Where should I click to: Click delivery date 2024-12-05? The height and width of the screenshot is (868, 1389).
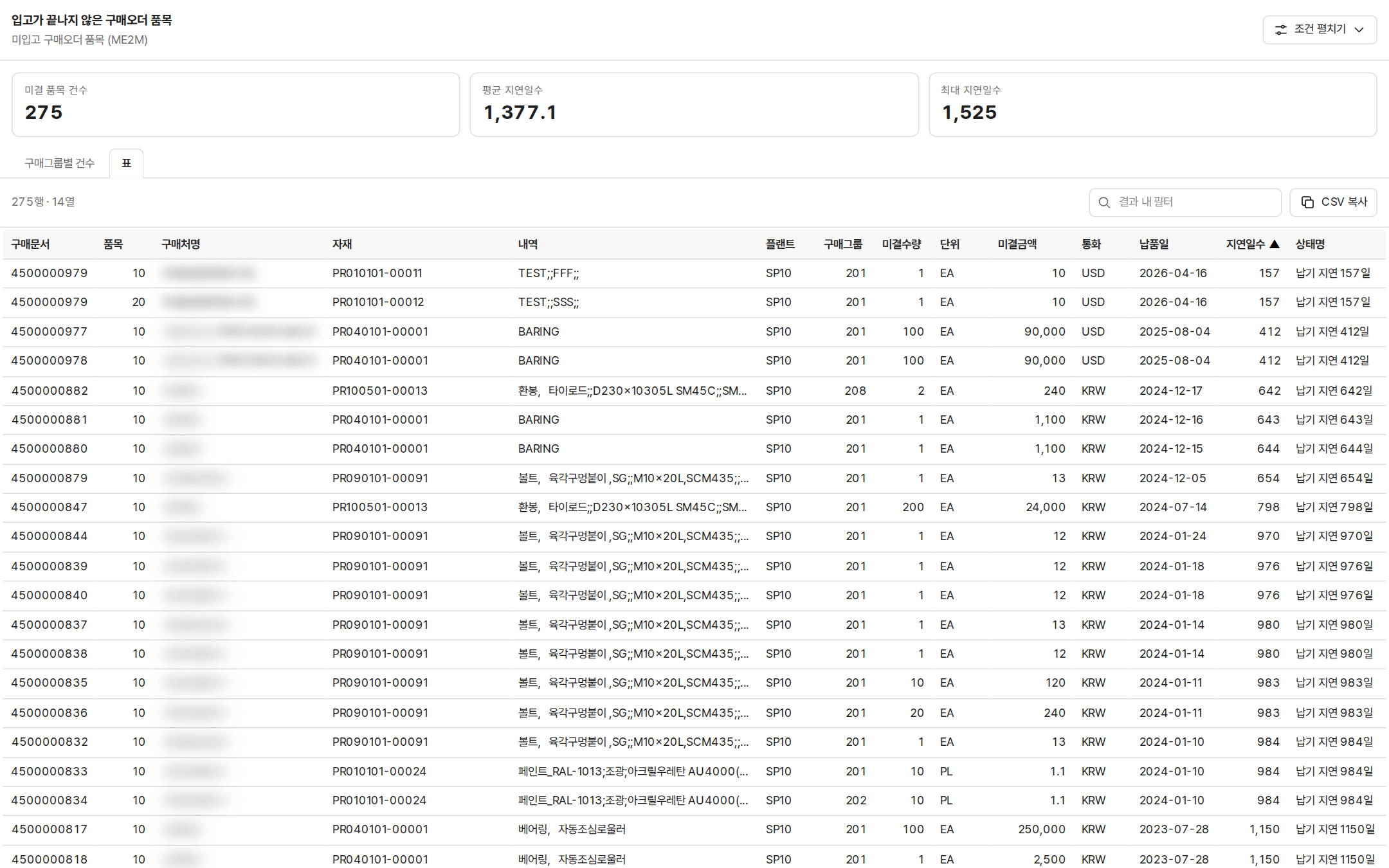pos(1173,478)
